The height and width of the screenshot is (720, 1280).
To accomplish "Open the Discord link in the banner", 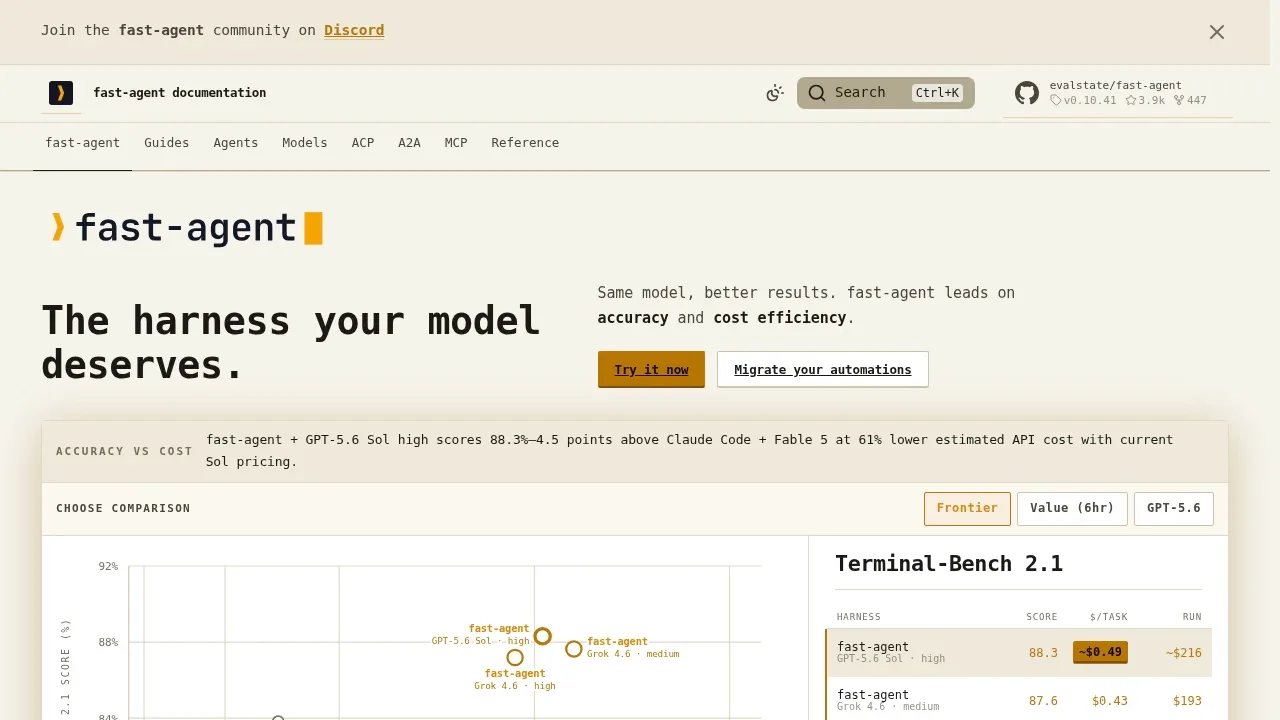I will [x=354, y=30].
